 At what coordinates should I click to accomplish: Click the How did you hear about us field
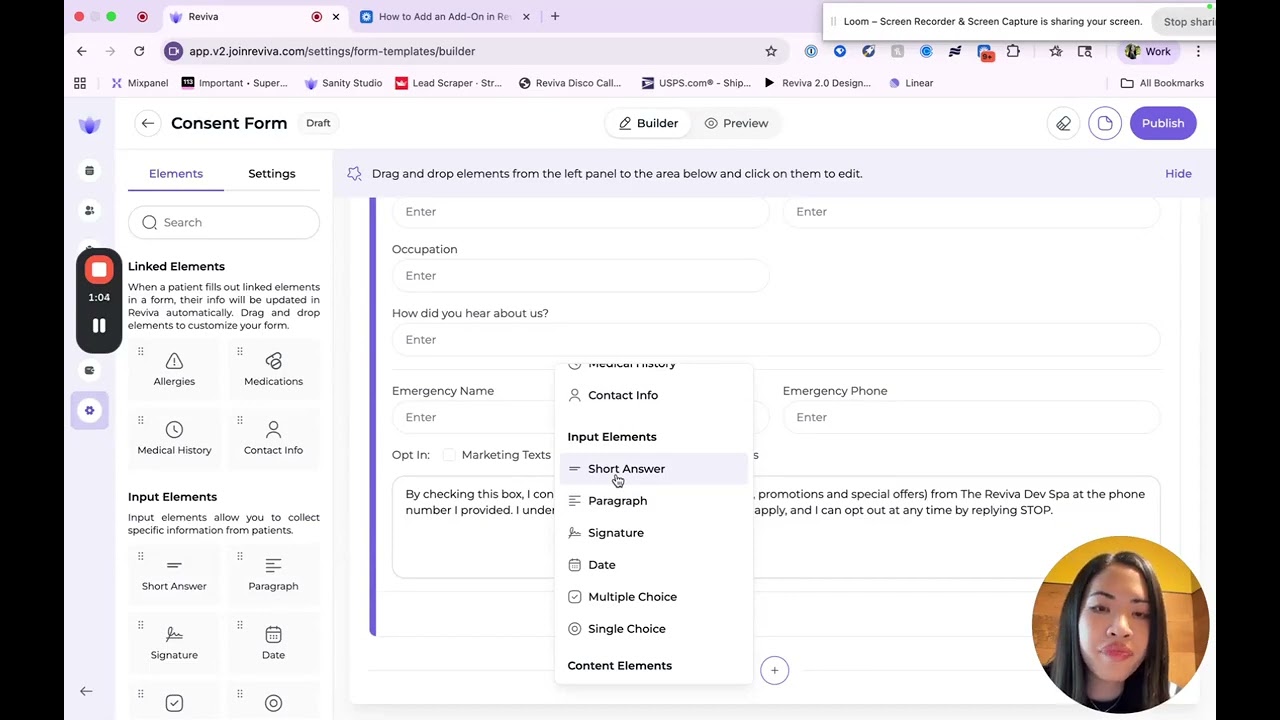point(776,340)
